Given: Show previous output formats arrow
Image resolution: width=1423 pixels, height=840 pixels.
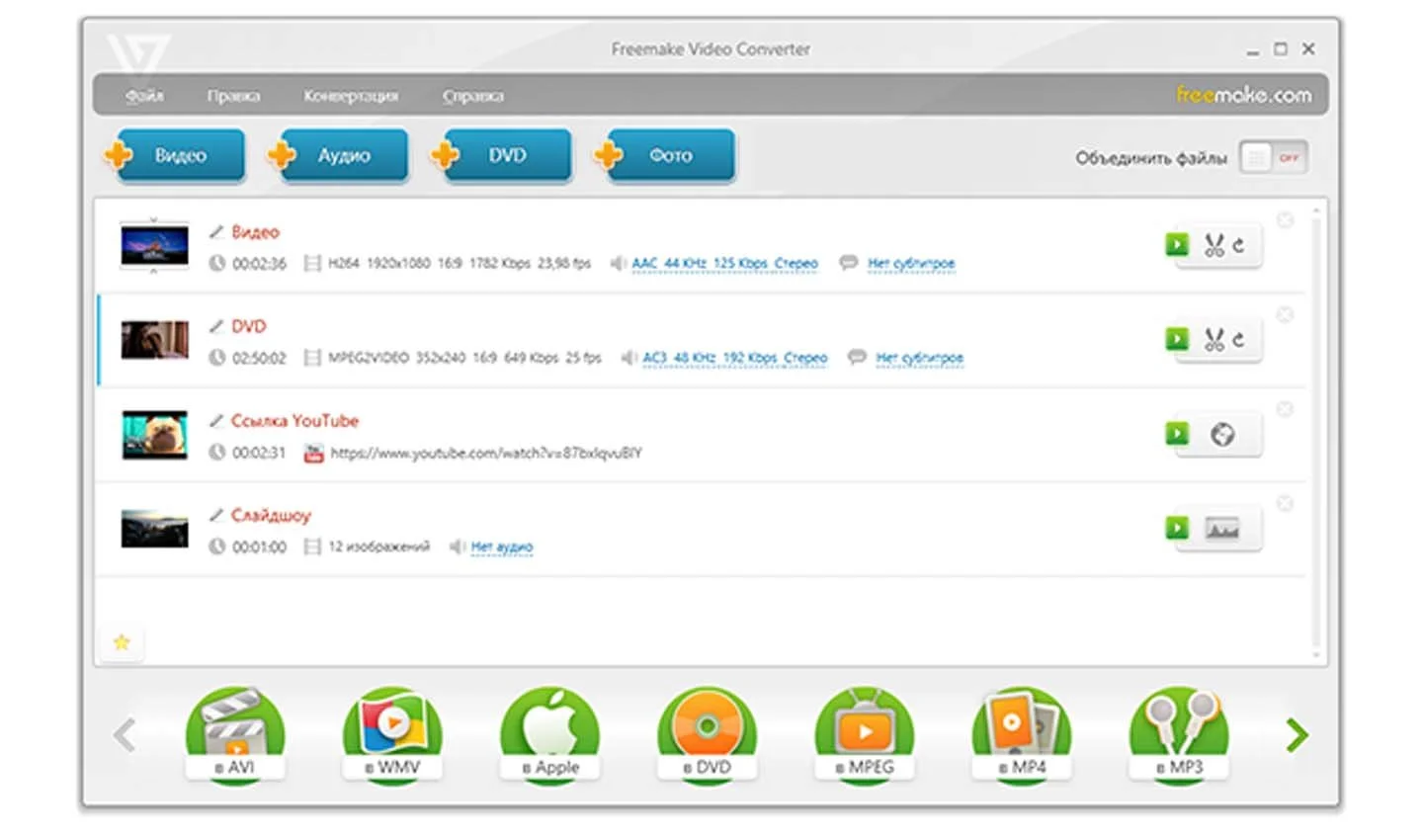Looking at the screenshot, I should tap(125, 735).
